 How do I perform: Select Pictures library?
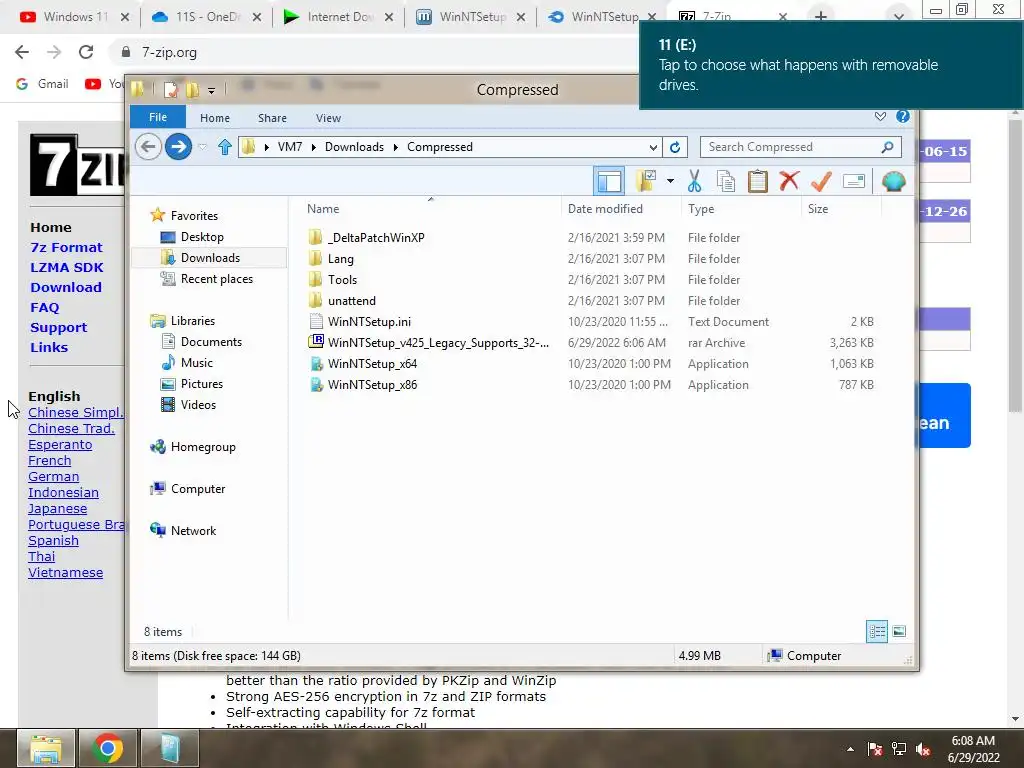pos(202,383)
